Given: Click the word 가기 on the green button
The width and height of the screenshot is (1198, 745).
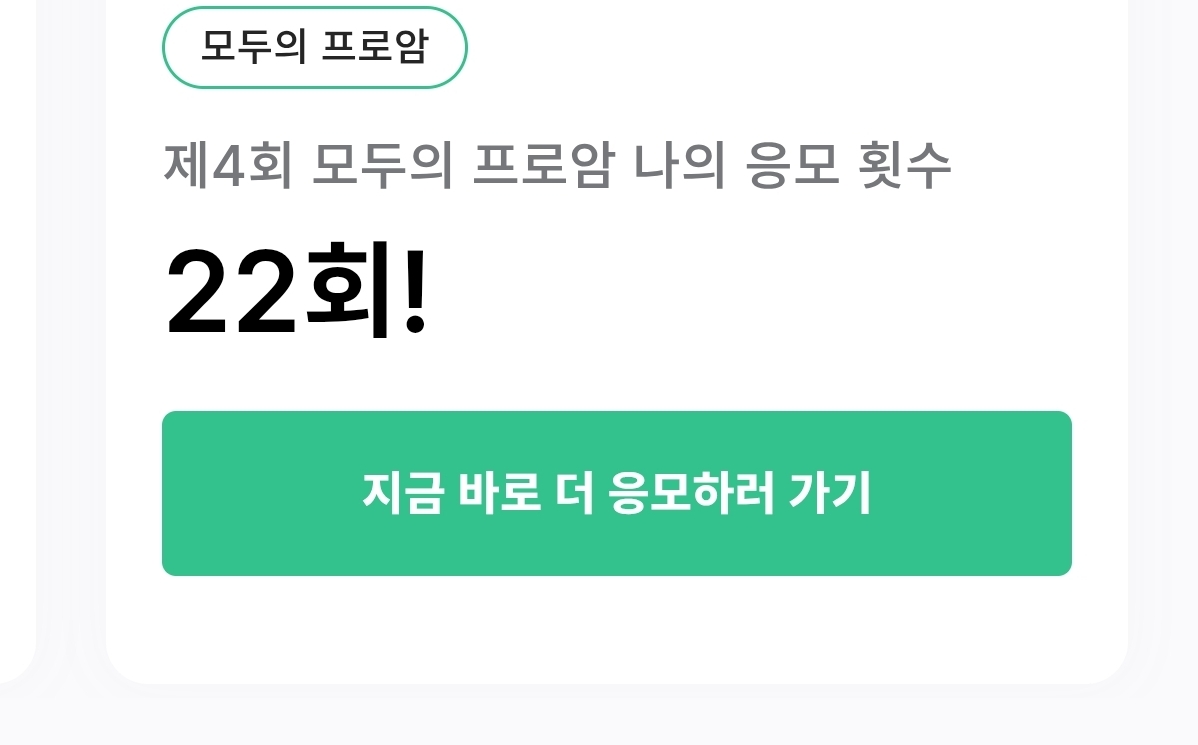Looking at the screenshot, I should click(830, 493).
